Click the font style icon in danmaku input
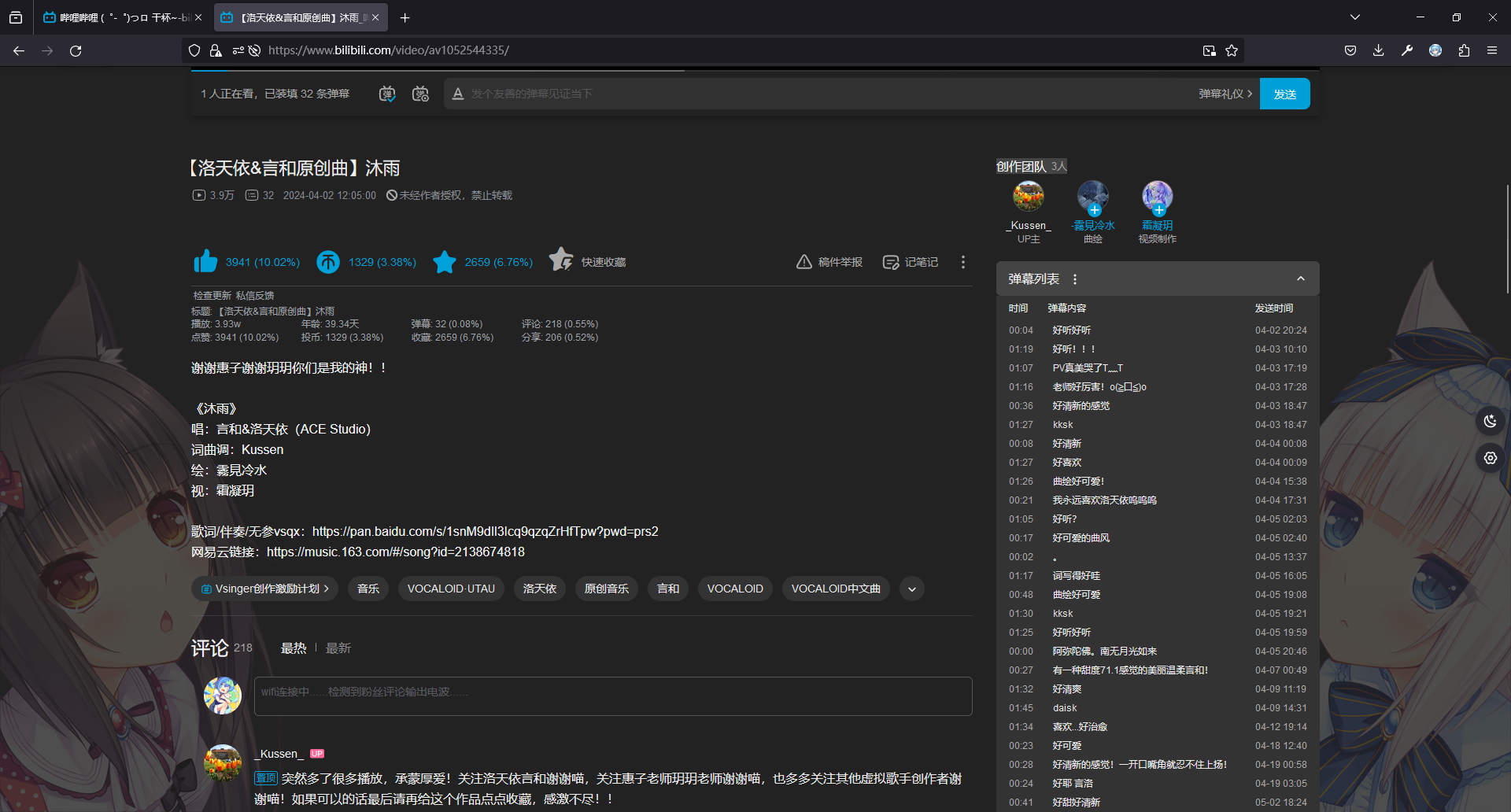 pyautogui.click(x=458, y=94)
